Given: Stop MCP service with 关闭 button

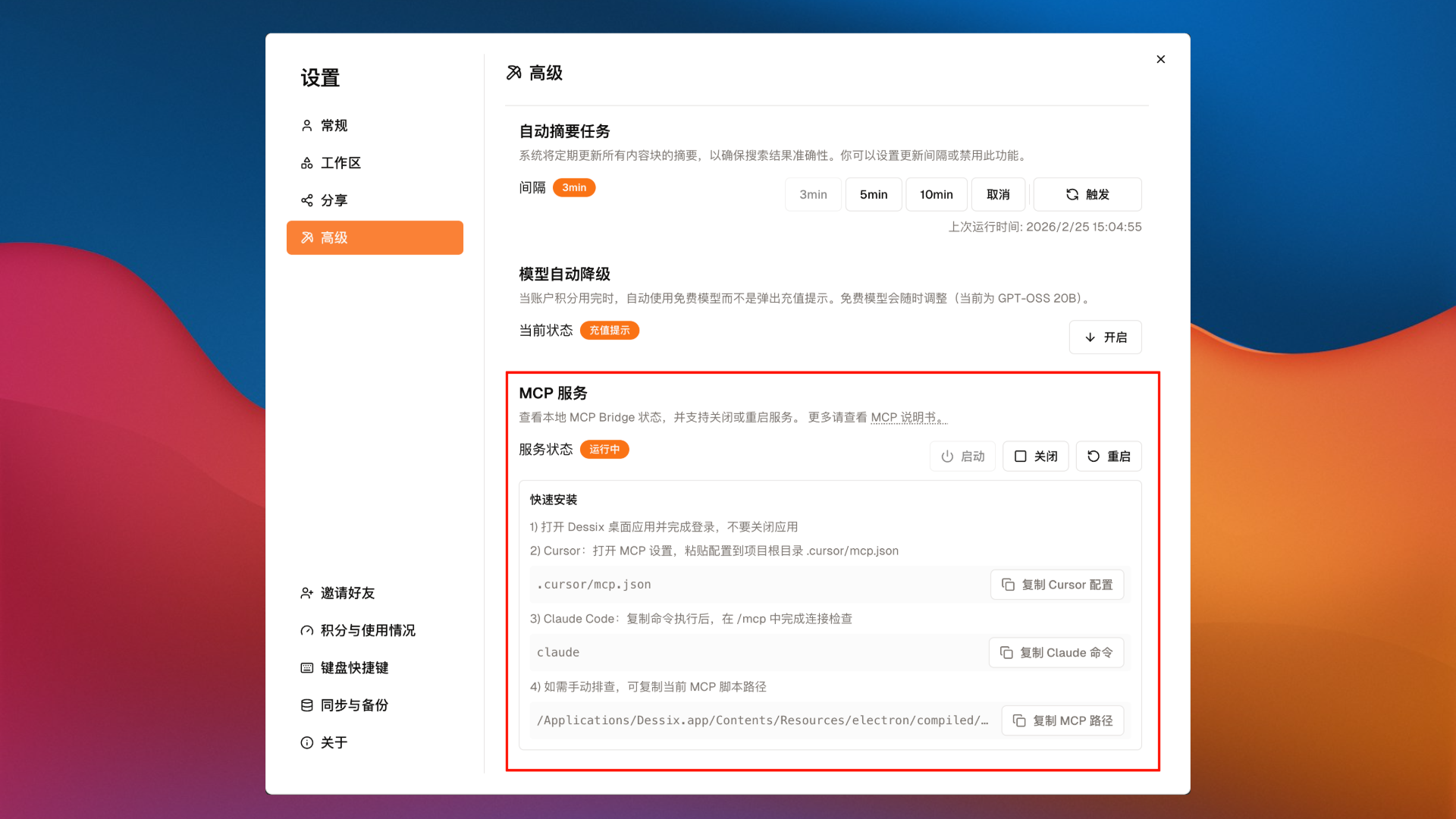Looking at the screenshot, I should coord(1036,456).
